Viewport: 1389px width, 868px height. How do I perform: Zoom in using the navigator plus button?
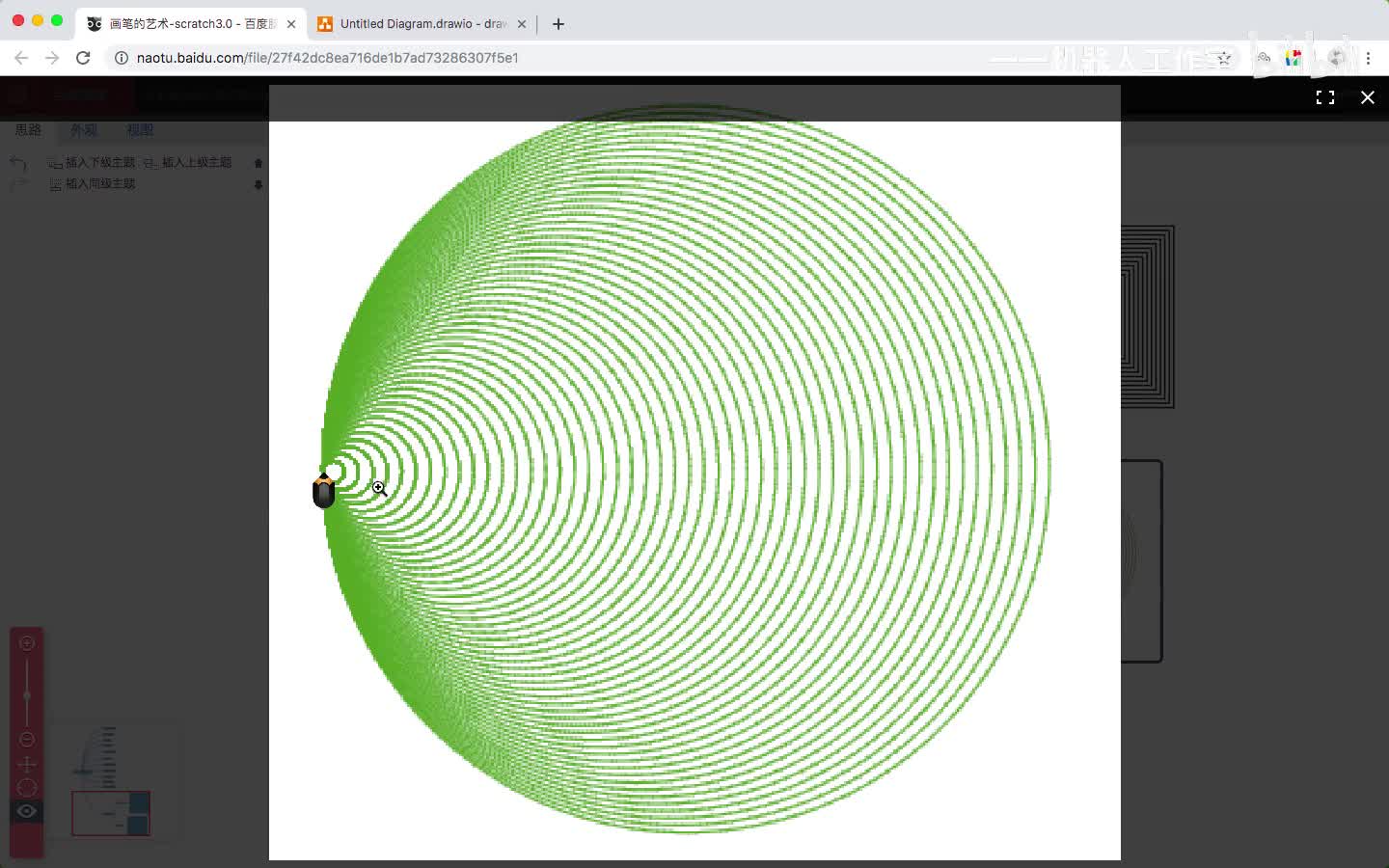(27, 643)
